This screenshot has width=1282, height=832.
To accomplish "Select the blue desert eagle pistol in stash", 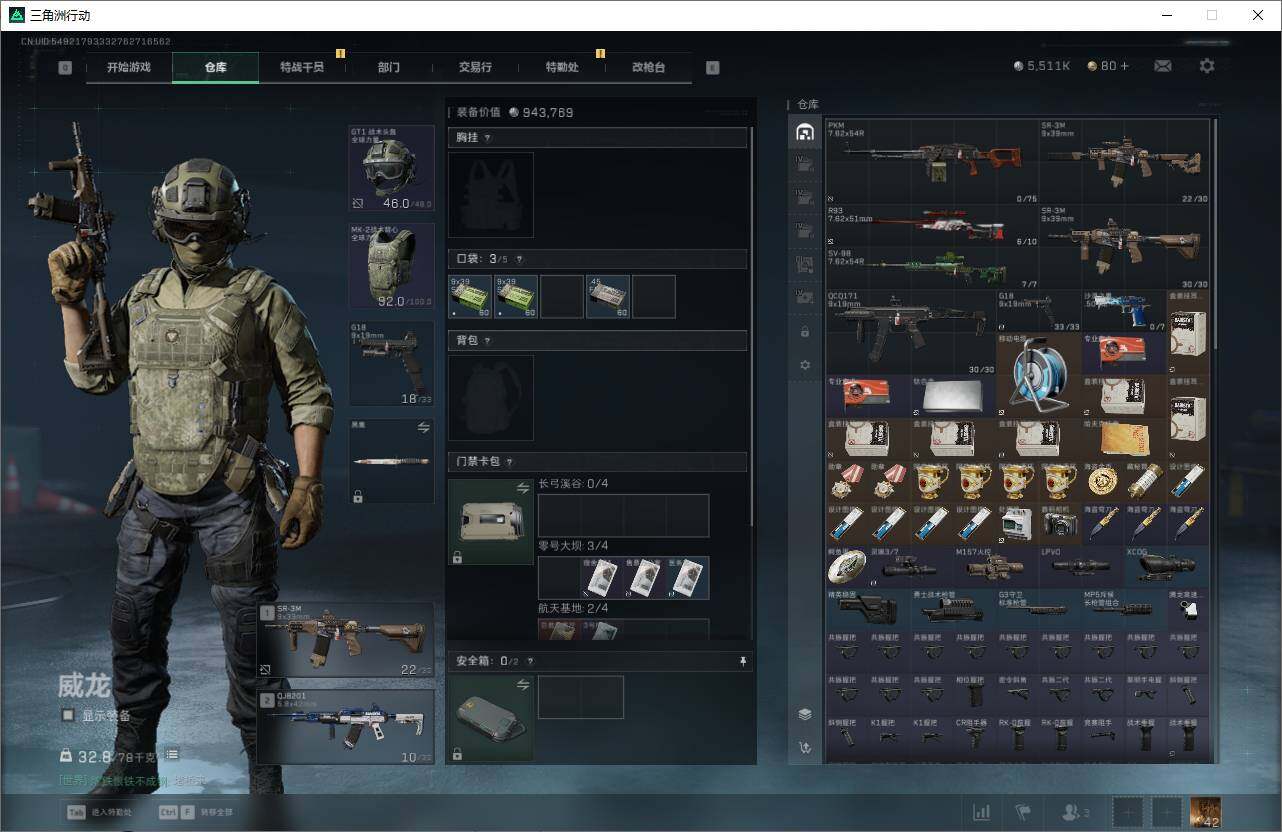I will 1124,311.
